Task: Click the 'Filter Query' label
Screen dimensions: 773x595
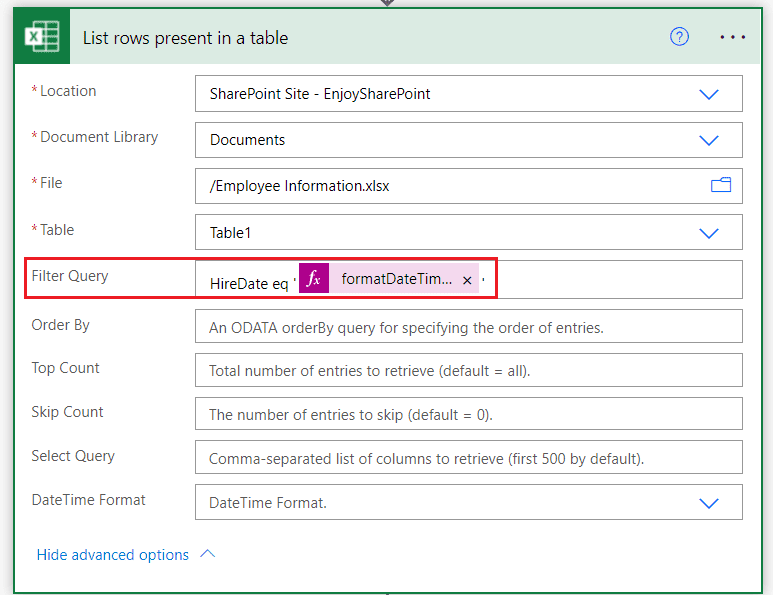Action: click(70, 276)
